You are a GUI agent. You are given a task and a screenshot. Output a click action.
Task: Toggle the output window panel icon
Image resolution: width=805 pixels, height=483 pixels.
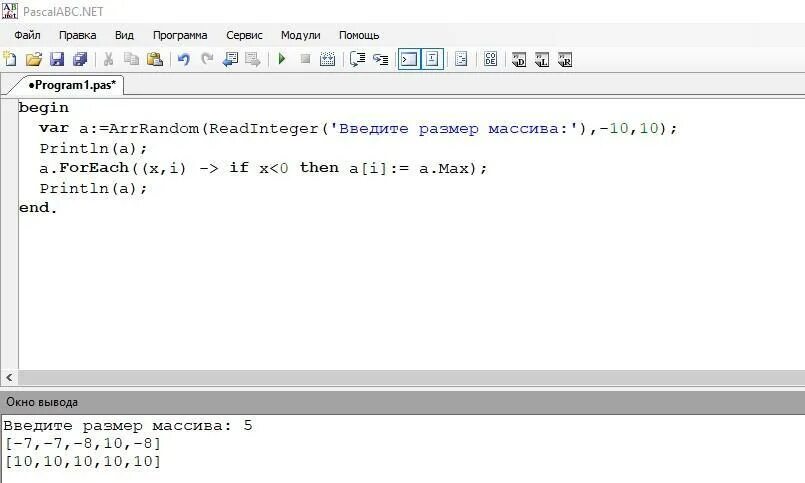pos(409,59)
